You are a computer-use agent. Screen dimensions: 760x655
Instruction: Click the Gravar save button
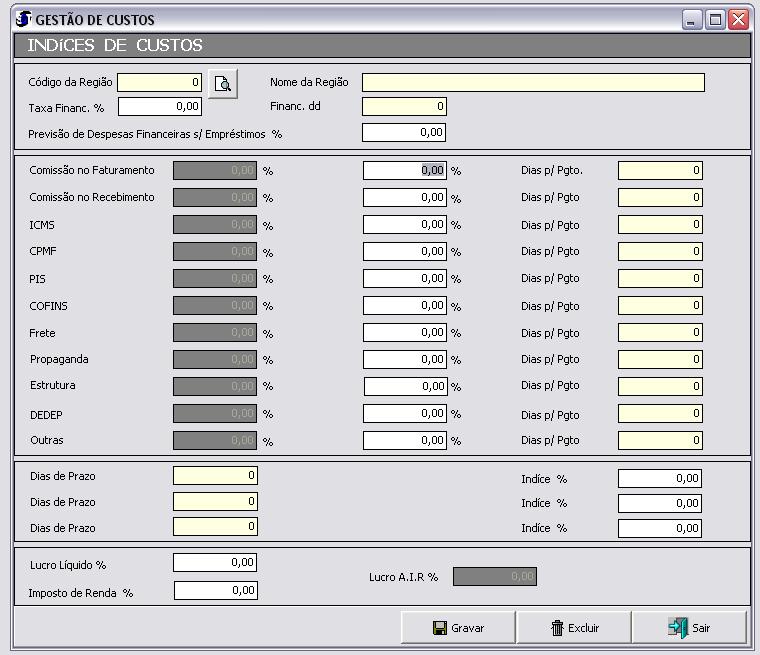click(458, 628)
